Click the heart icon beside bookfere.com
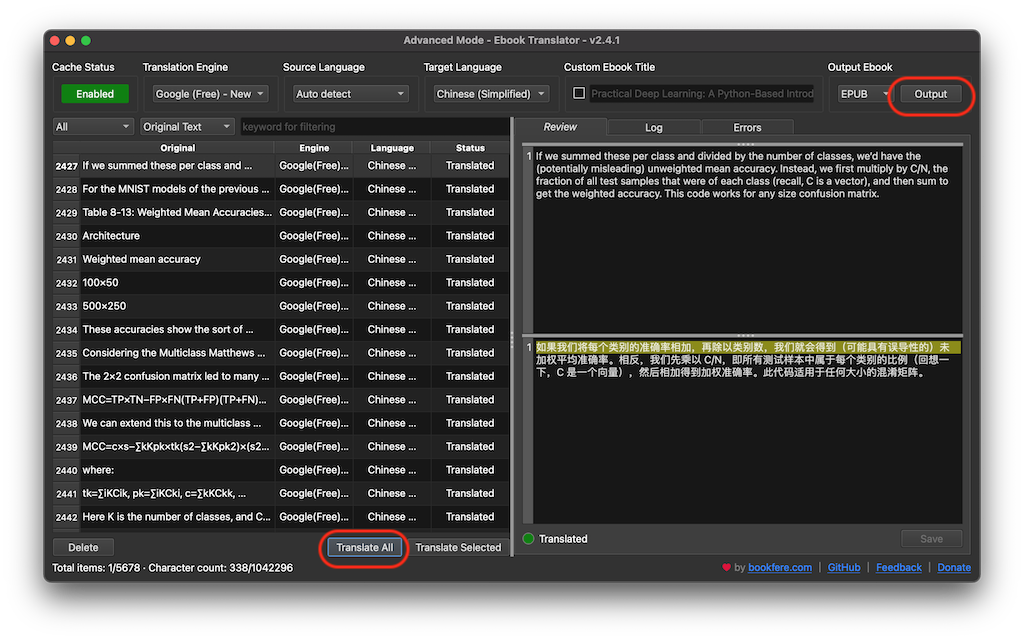Screen dimensions: 1024x640 coord(727,567)
